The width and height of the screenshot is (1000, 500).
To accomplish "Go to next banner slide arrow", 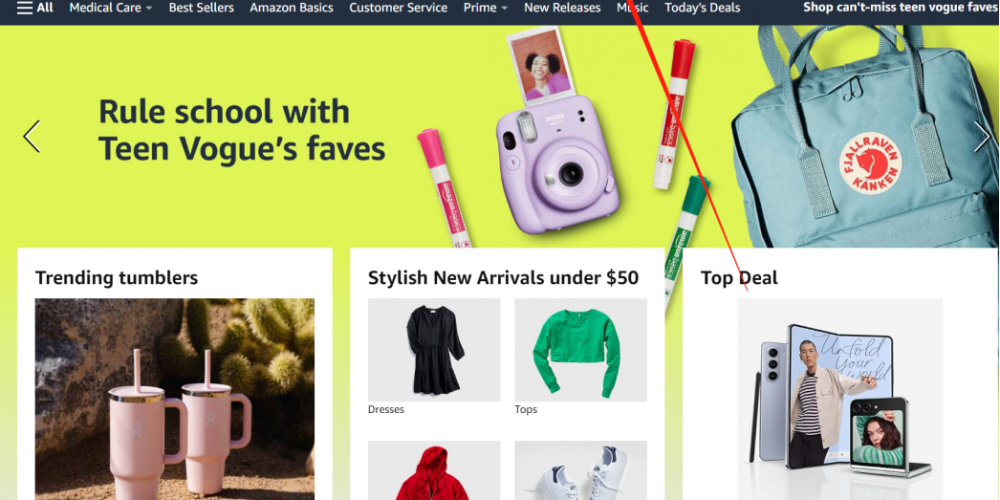I will point(982,136).
